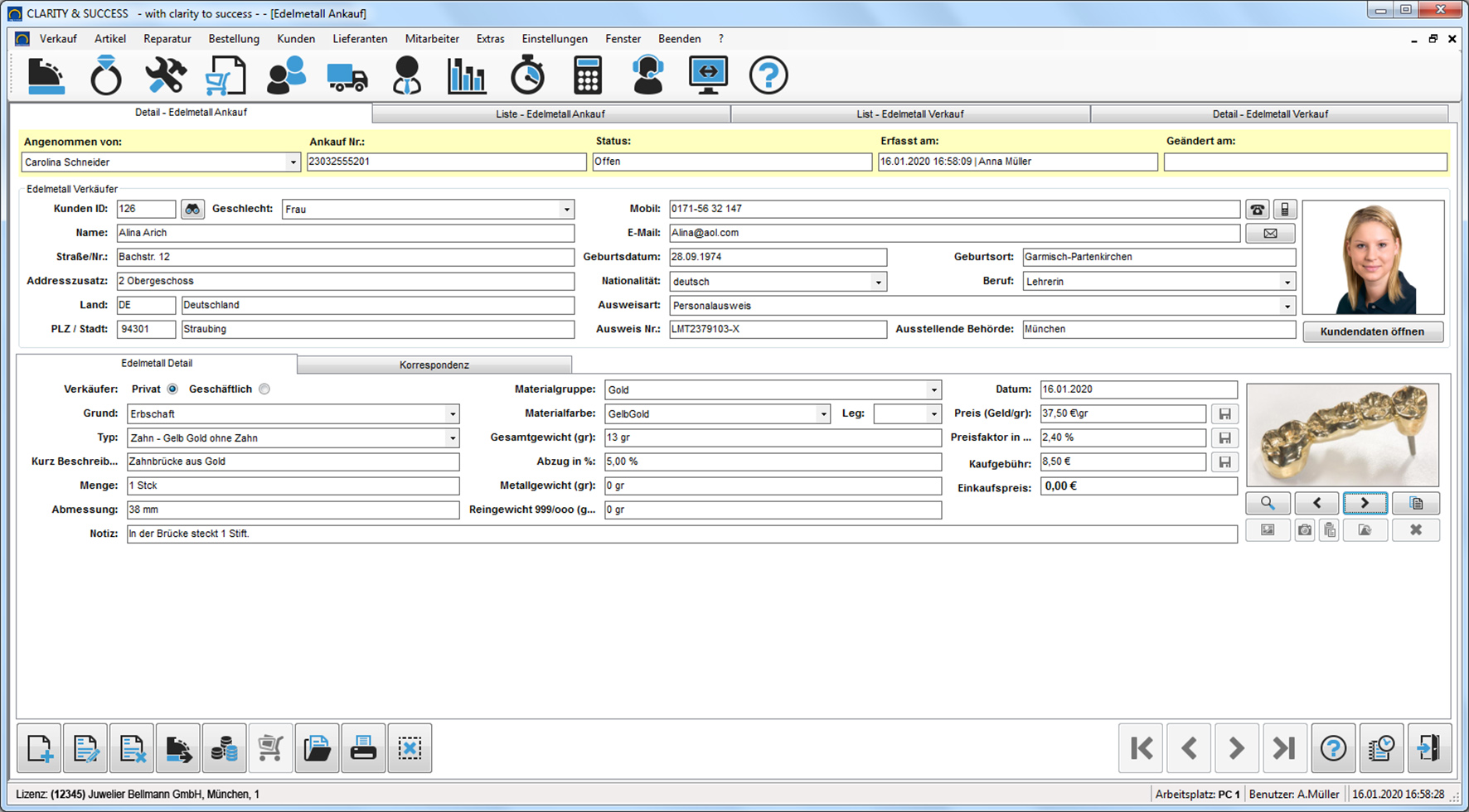Expand the Geschlecht dropdown

tap(566, 210)
